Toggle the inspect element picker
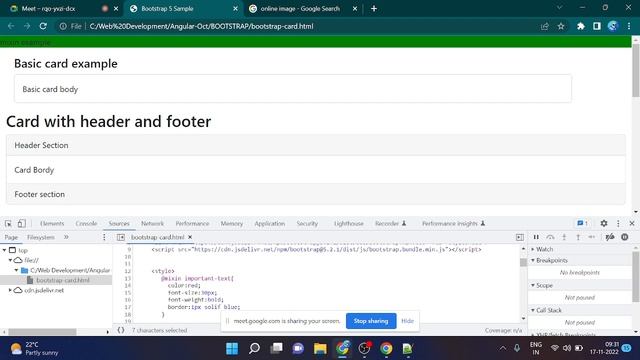Viewport: 640px width, 360px height. (x=8, y=224)
